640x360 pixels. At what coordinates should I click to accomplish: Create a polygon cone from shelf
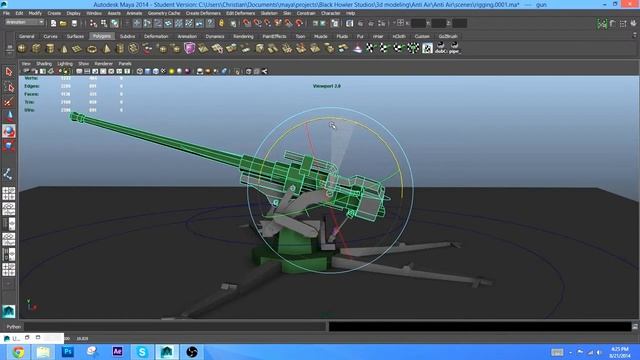tap(64, 49)
